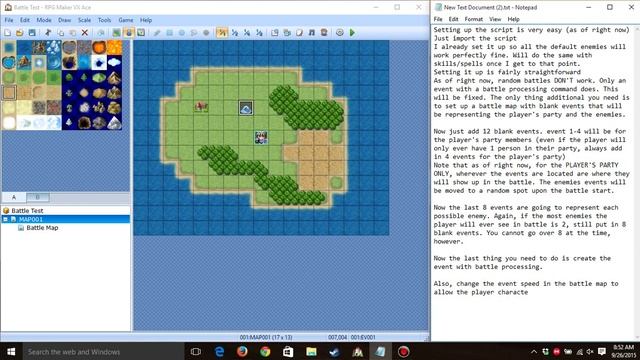Pick the selected sand tile in palette

pyautogui.click(x=9, y=93)
